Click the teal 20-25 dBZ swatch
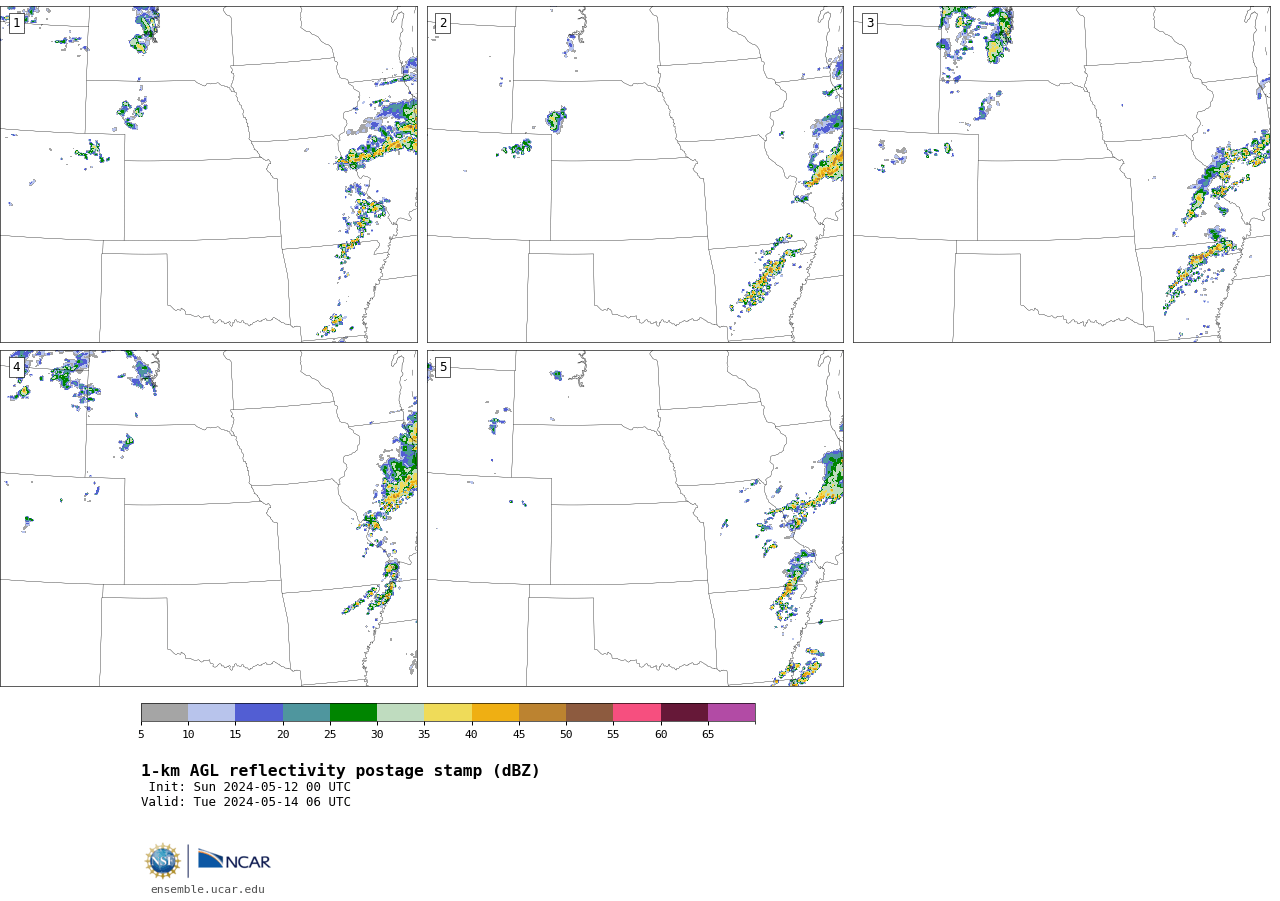 point(306,712)
